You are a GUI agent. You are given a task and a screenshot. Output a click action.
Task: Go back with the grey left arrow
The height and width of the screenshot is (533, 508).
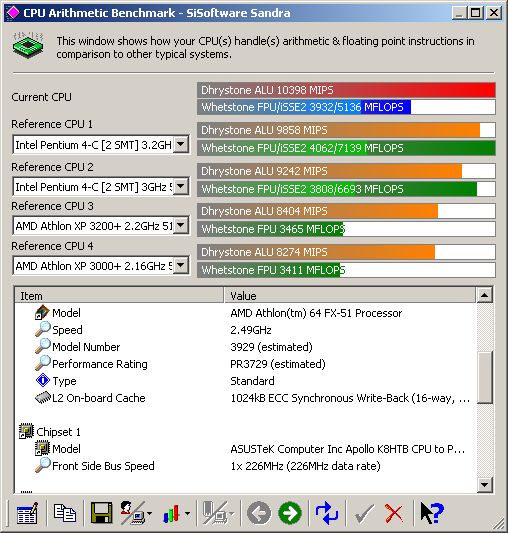click(x=259, y=513)
